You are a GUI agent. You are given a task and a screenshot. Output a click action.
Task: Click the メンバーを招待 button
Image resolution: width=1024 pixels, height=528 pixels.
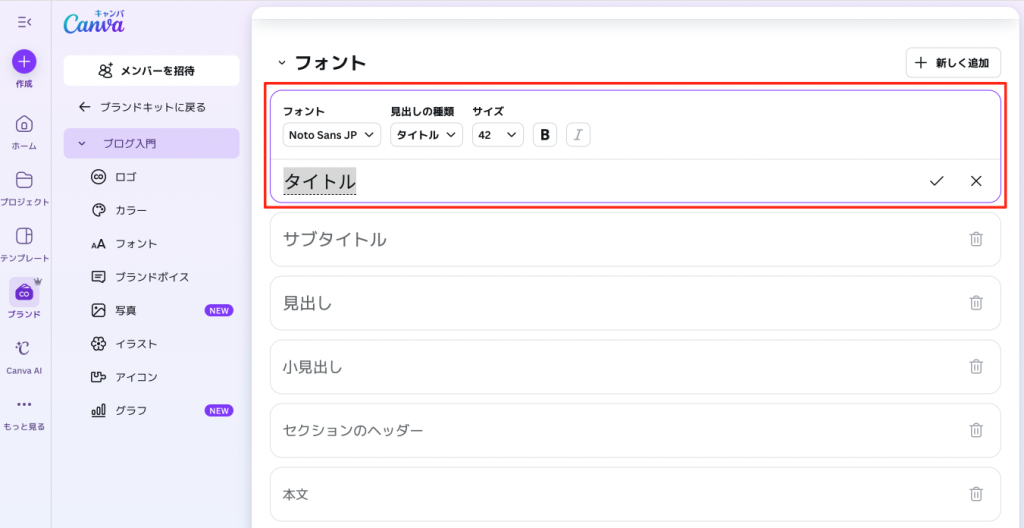[x=151, y=71]
